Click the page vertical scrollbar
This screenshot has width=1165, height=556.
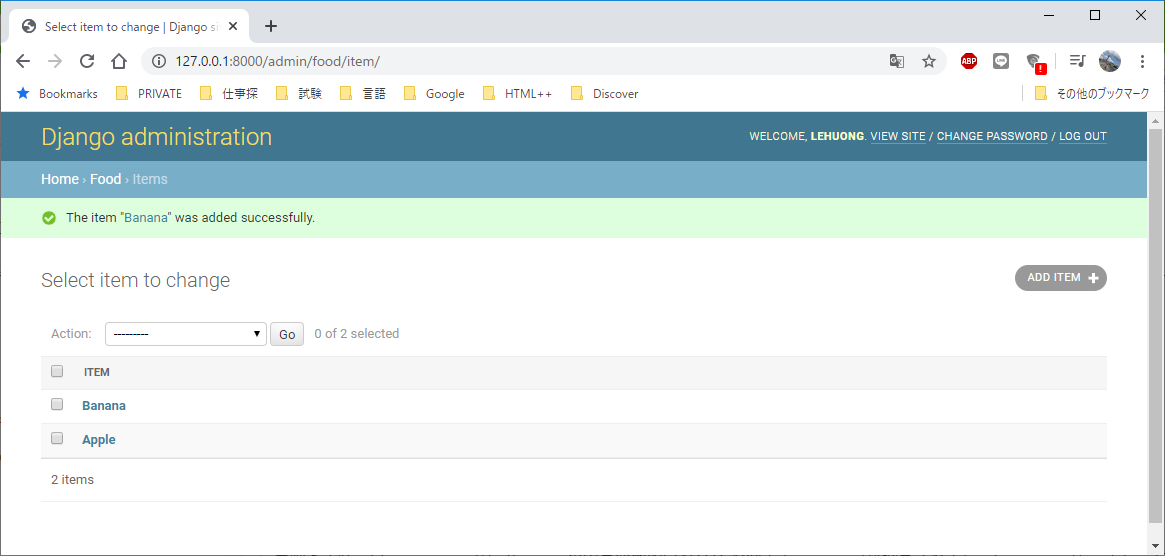point(1155,327)
